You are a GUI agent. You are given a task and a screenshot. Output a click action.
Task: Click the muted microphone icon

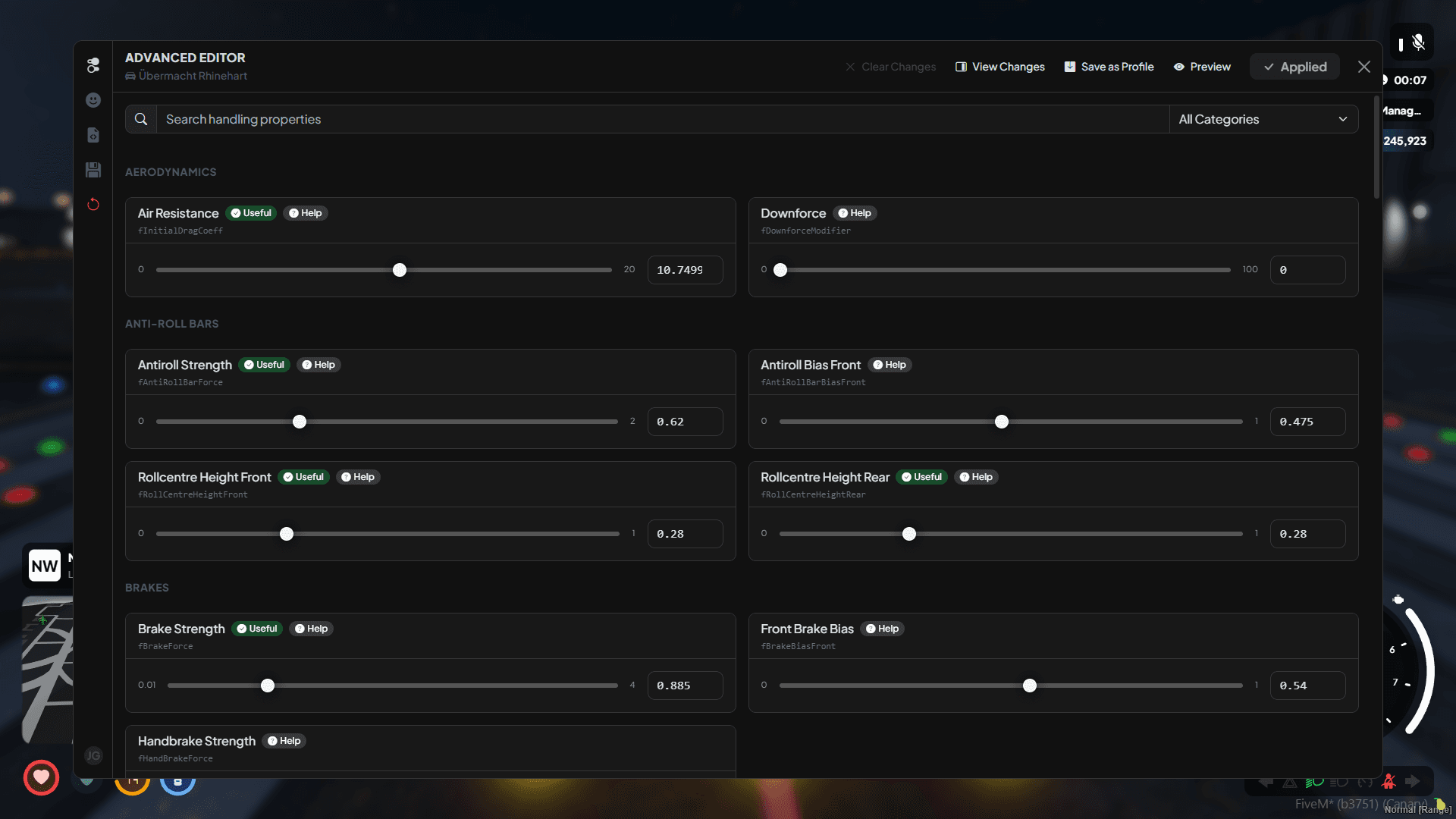1418,43
